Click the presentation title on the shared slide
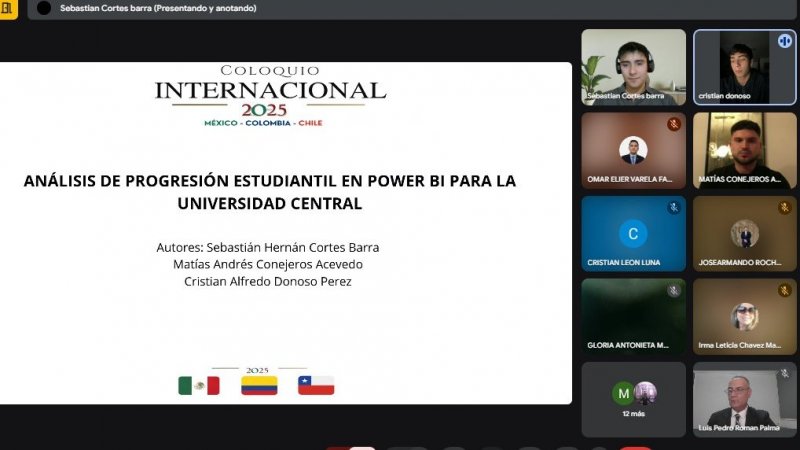The height and width of the screenshot is (450, 800). pos(270,191)
